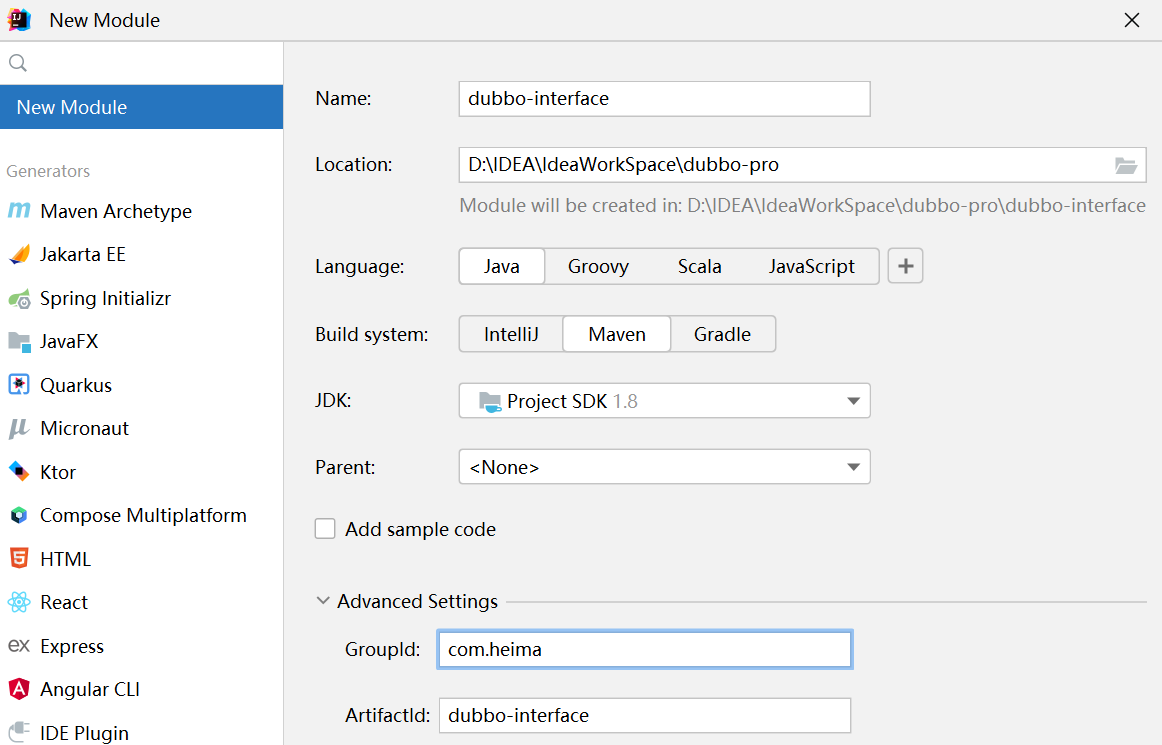Open the JDK Project SDK dropdown

coord(664,401)
